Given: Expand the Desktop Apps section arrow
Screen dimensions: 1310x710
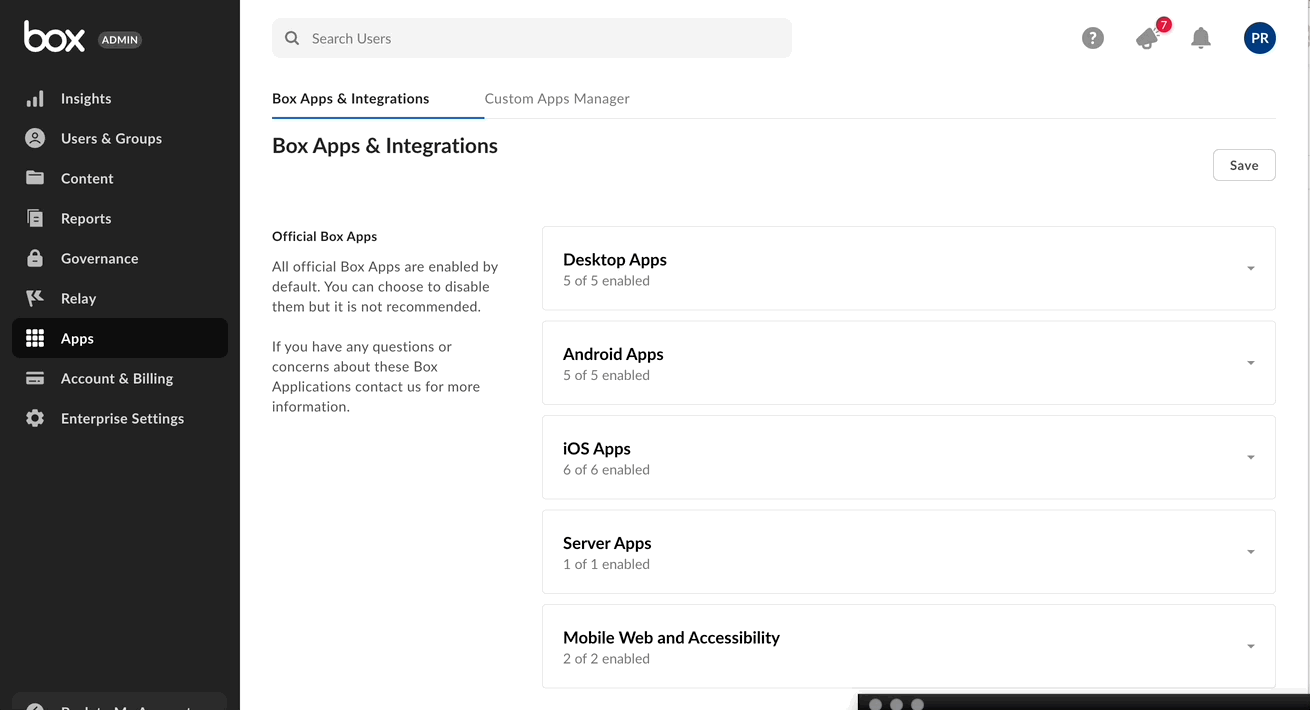Looking at the screenshot, I should pyautogui.click(x=1251, y=268).
